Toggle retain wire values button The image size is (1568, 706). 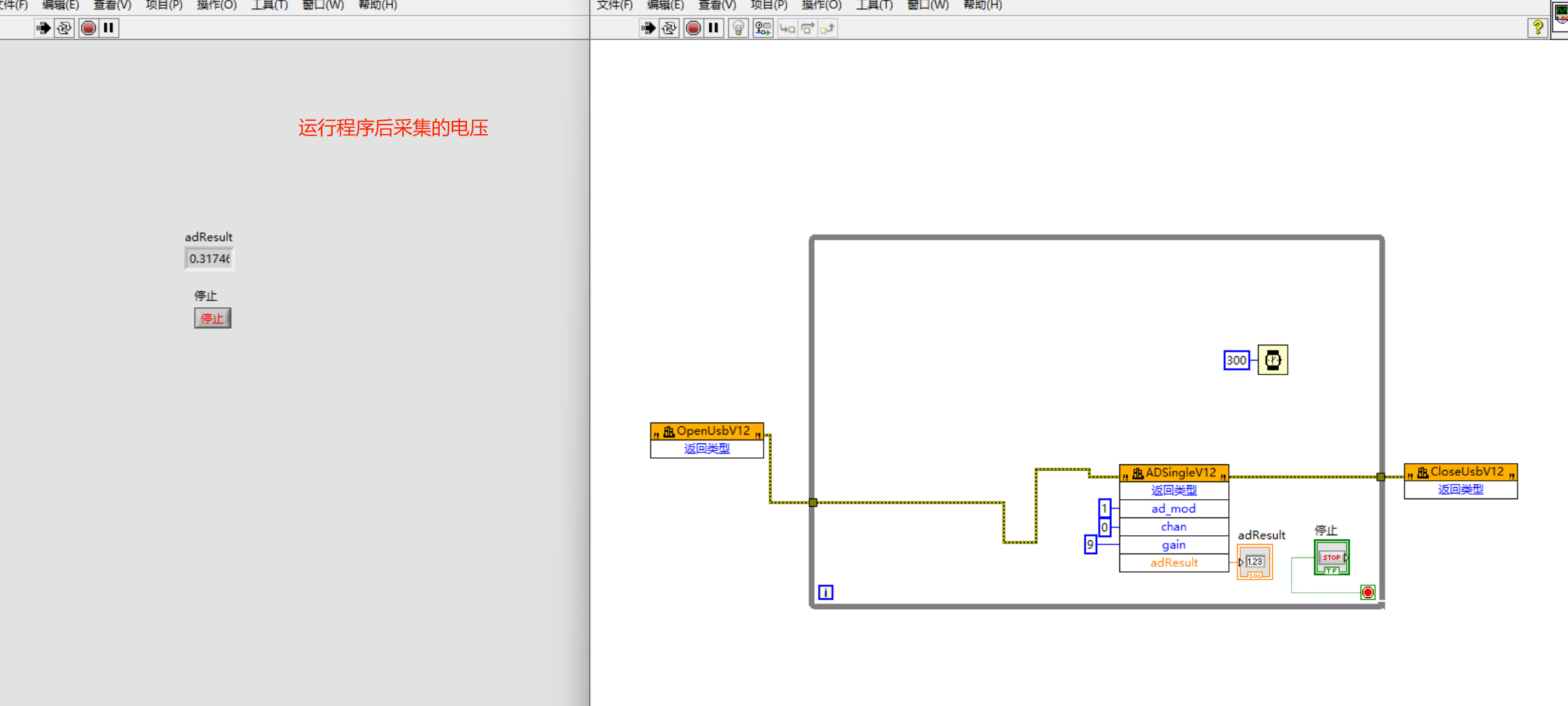point(763,28)
